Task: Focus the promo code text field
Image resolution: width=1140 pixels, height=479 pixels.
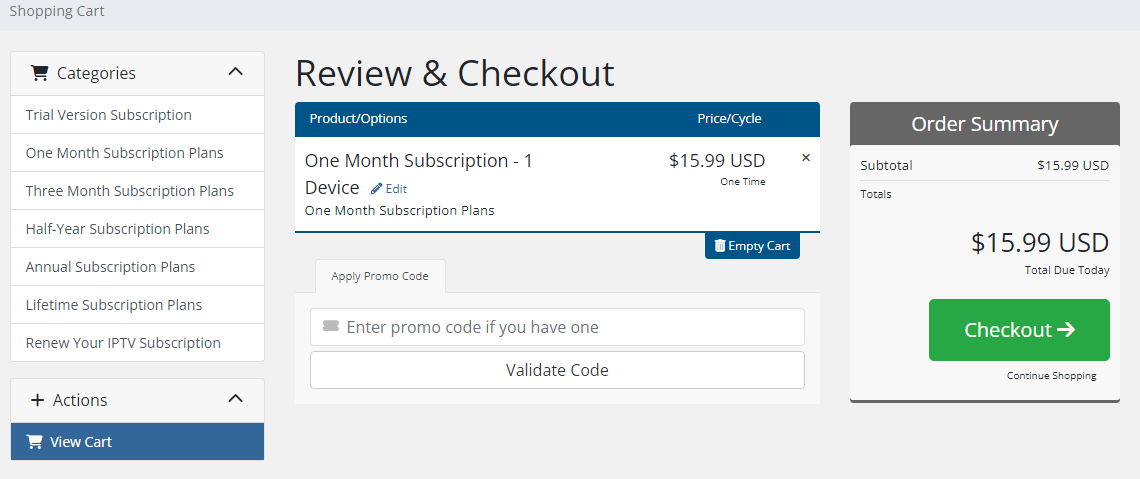Action: coord(570,327)
